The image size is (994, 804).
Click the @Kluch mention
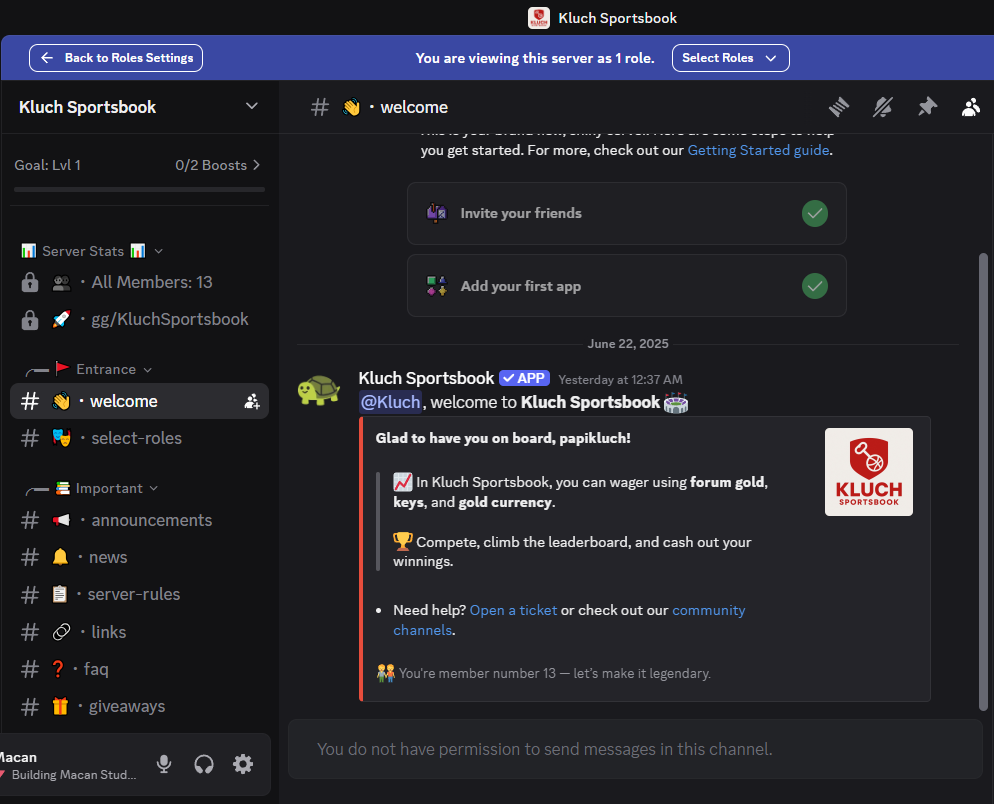pos(390,402)
